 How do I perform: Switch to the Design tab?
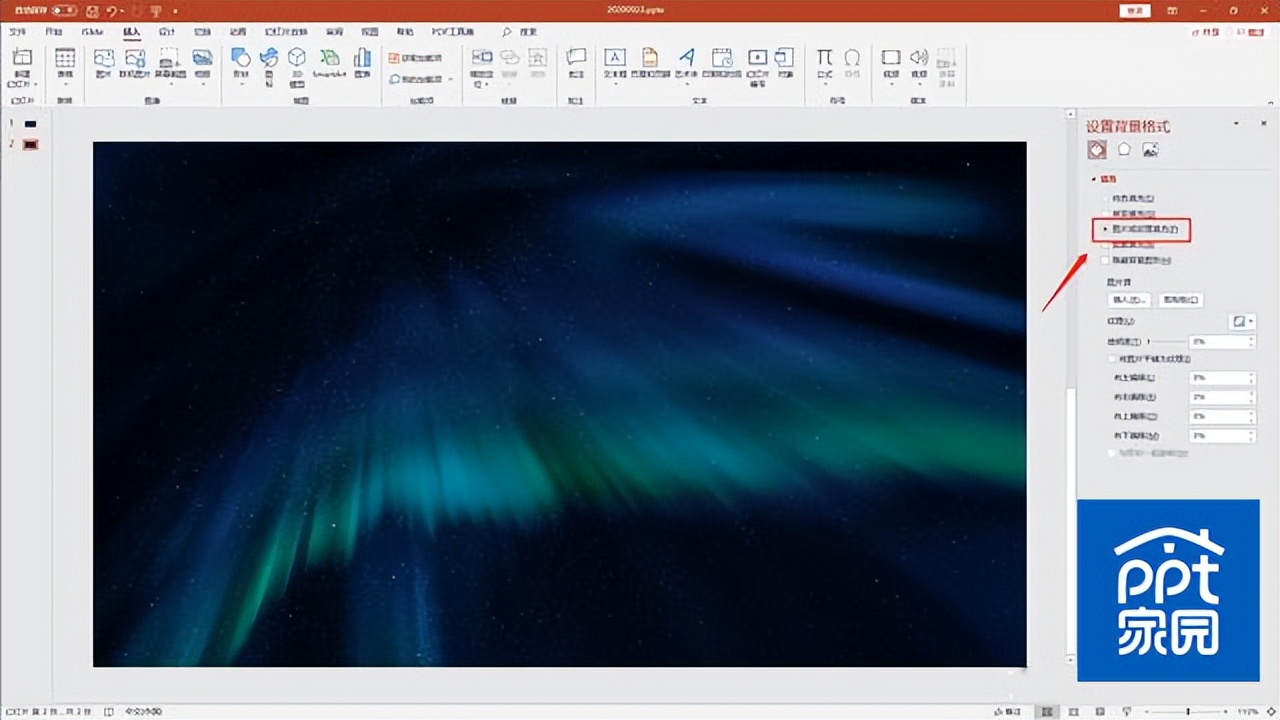167,32
